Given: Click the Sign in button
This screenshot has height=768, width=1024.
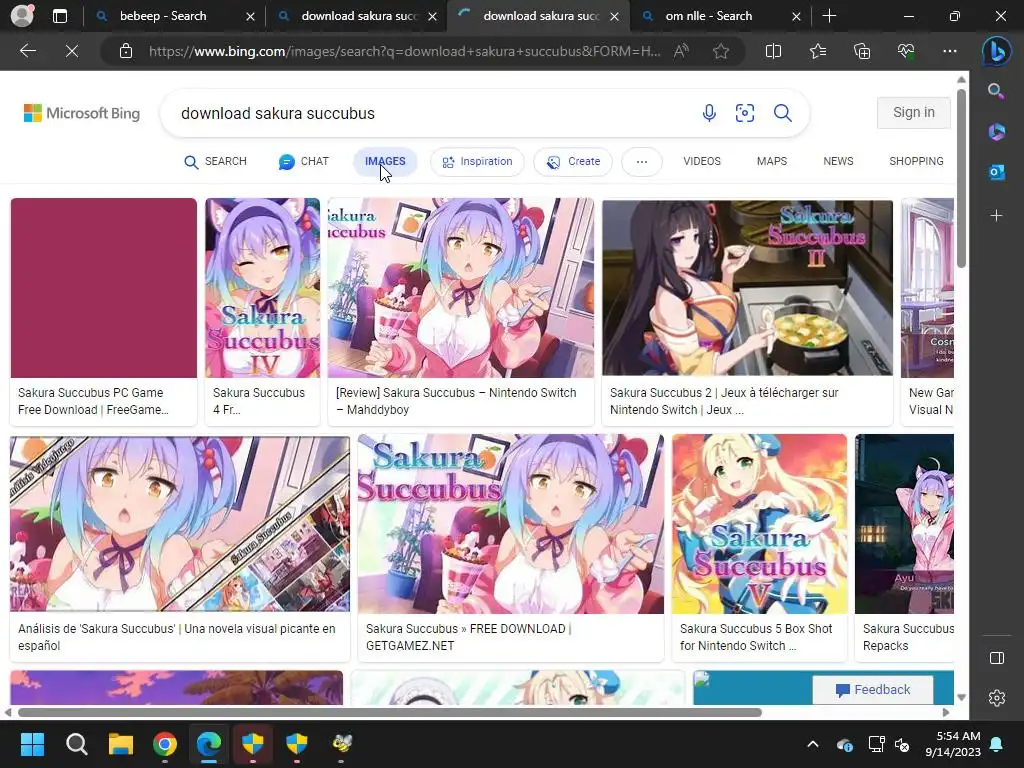Looking at the screenshot, I should (x=914, y=112).
